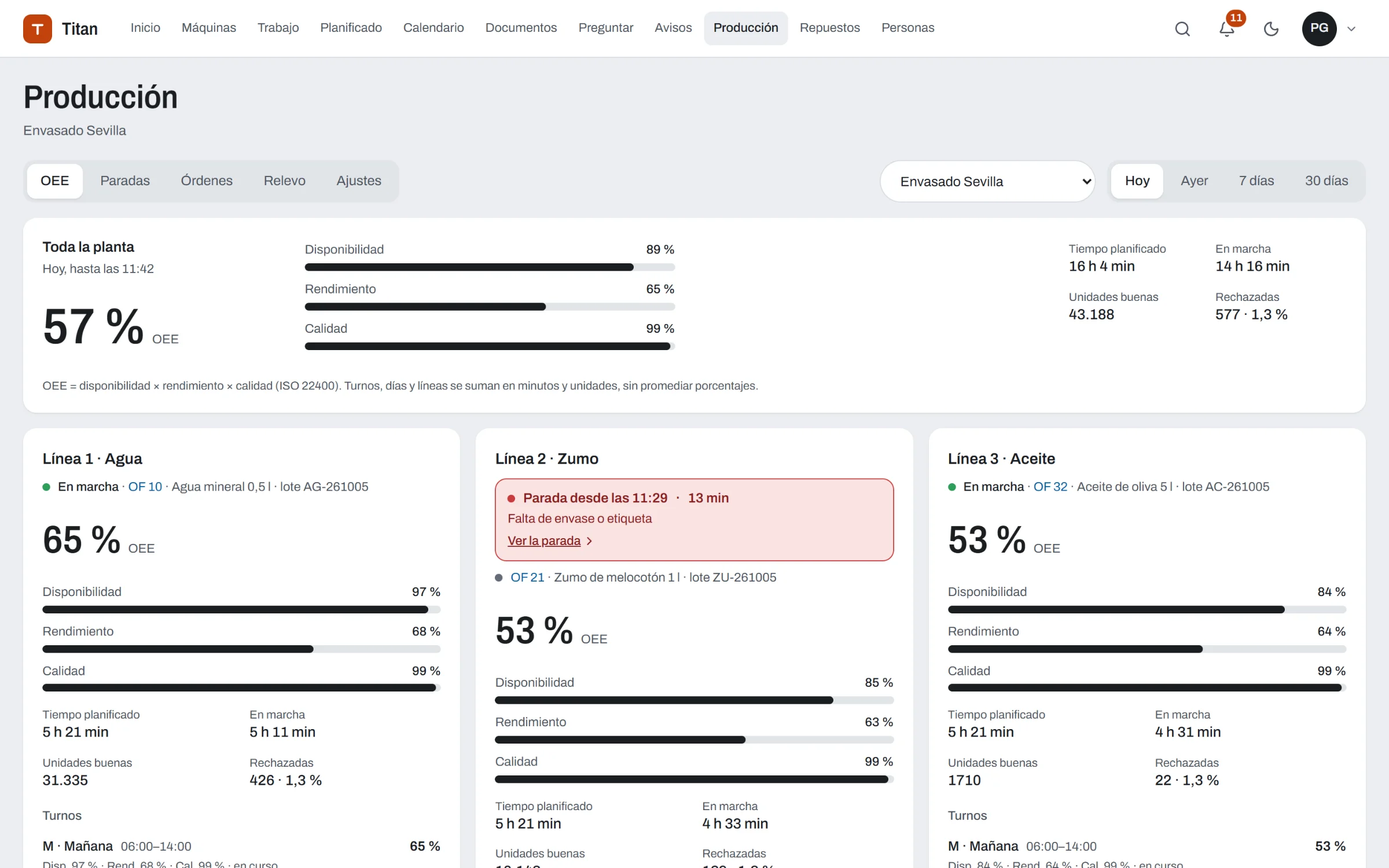
Task: Open Personas in the top navigation
Action: (x=907, y=28)
